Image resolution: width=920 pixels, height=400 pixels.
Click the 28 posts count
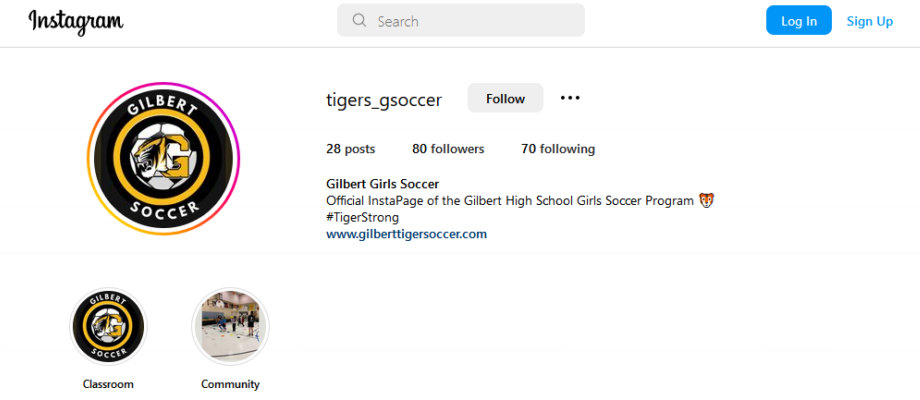350,149
